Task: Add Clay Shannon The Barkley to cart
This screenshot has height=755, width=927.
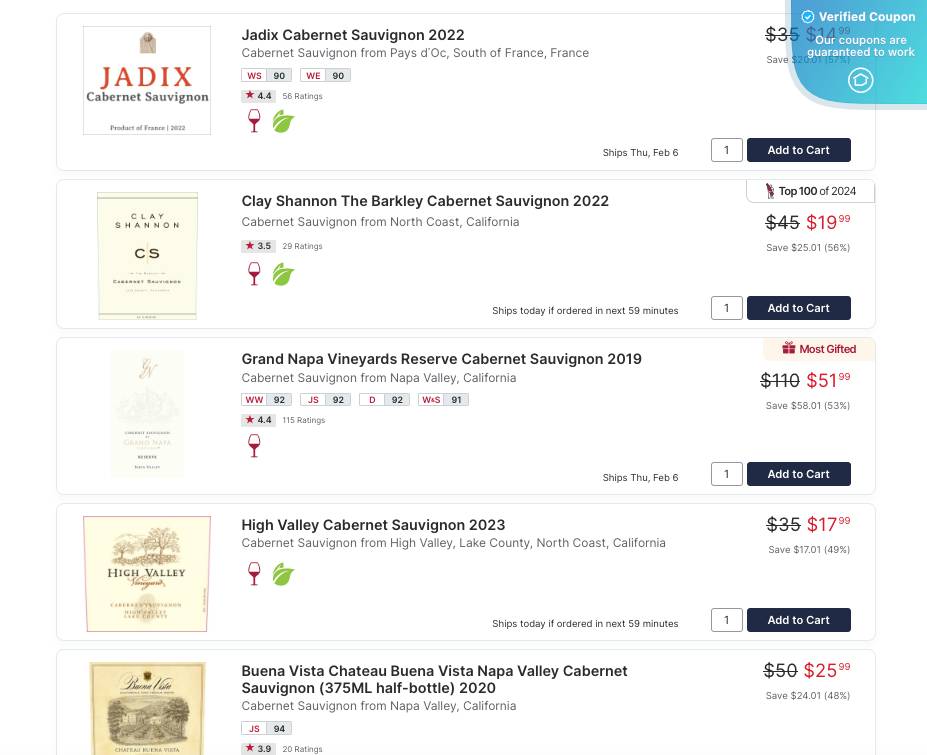Action: click(x=798, y=307)
